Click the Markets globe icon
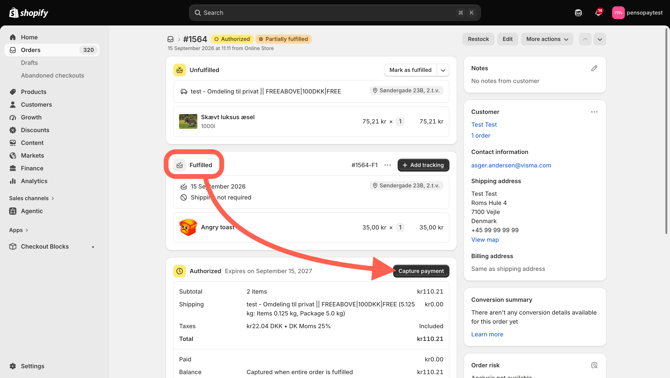The height and width of the screenshot is (378, 670). point(13,155)
